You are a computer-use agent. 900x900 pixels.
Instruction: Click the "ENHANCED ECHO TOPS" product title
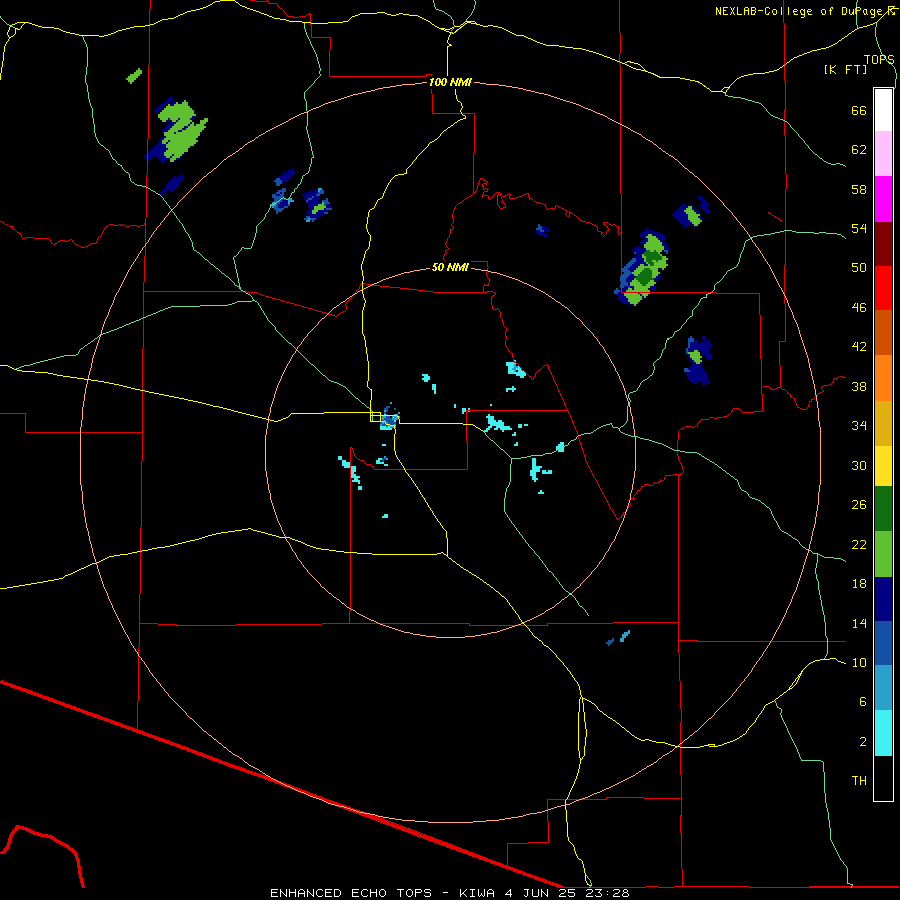pyautogui.click(x=351, y=893)
